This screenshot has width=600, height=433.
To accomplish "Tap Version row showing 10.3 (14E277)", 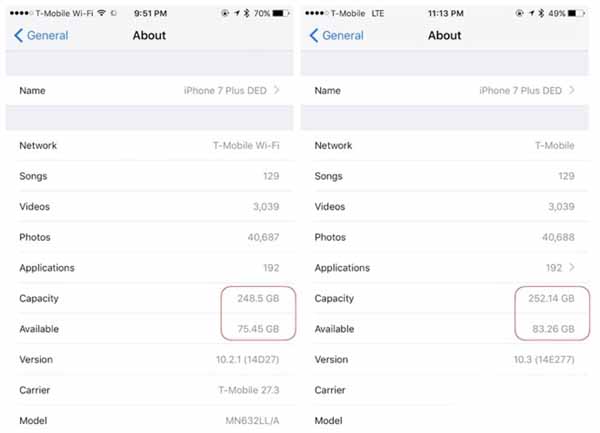I will pyautogui.click(x=445, y=360).
